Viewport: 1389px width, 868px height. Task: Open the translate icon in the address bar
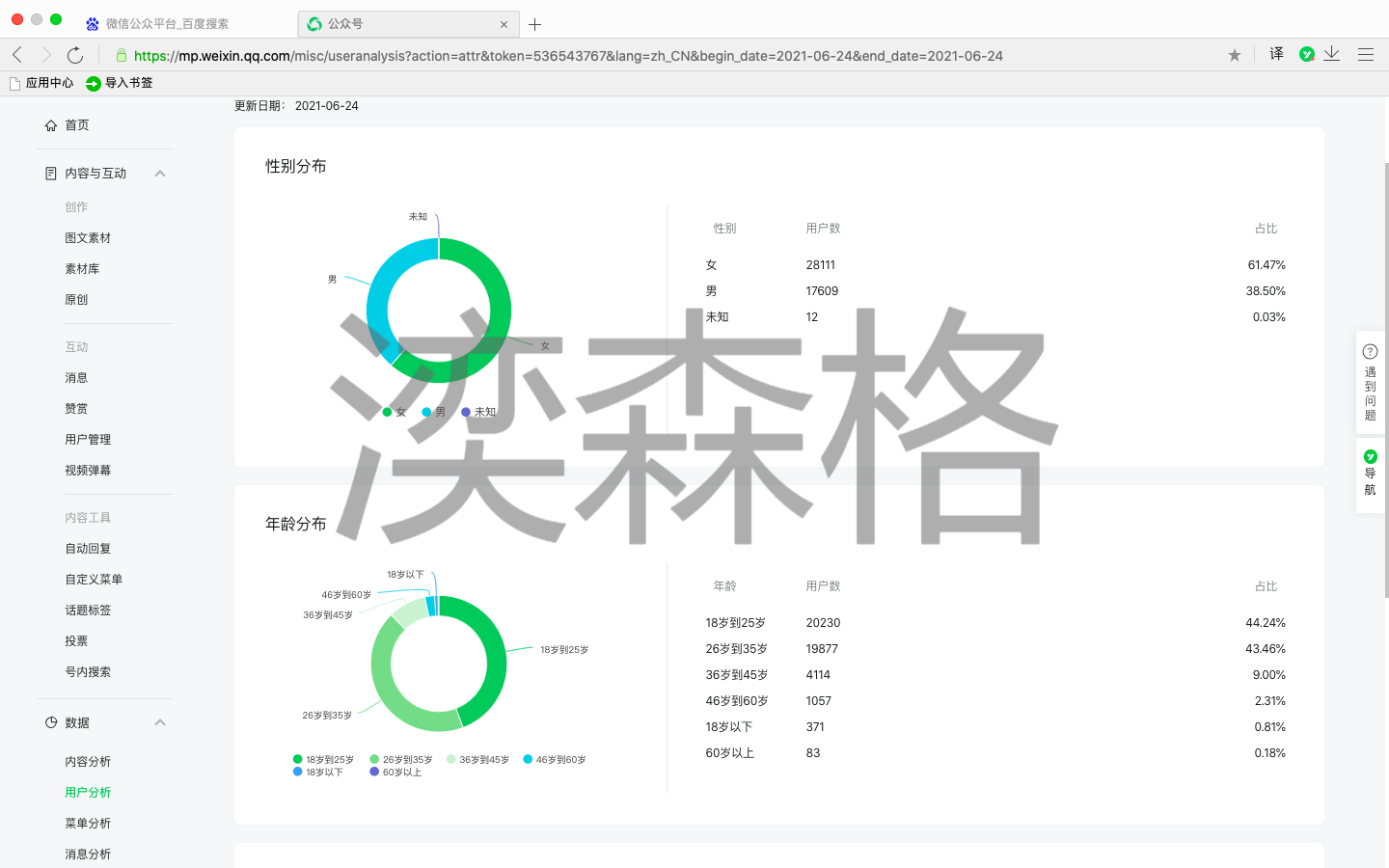coord(1276,54)
